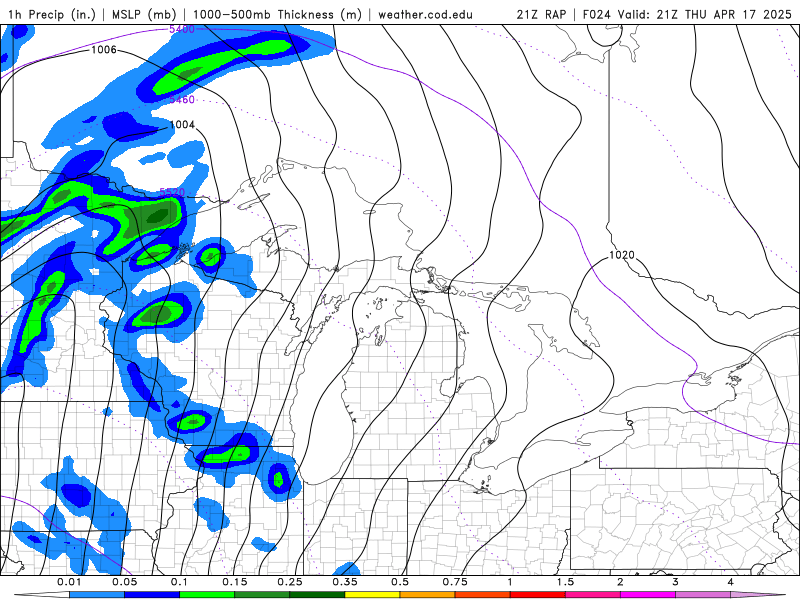Viewport: 800px width, 600px height.
Task: Click the purple '5520' thickness label
Action: [172, 192]
